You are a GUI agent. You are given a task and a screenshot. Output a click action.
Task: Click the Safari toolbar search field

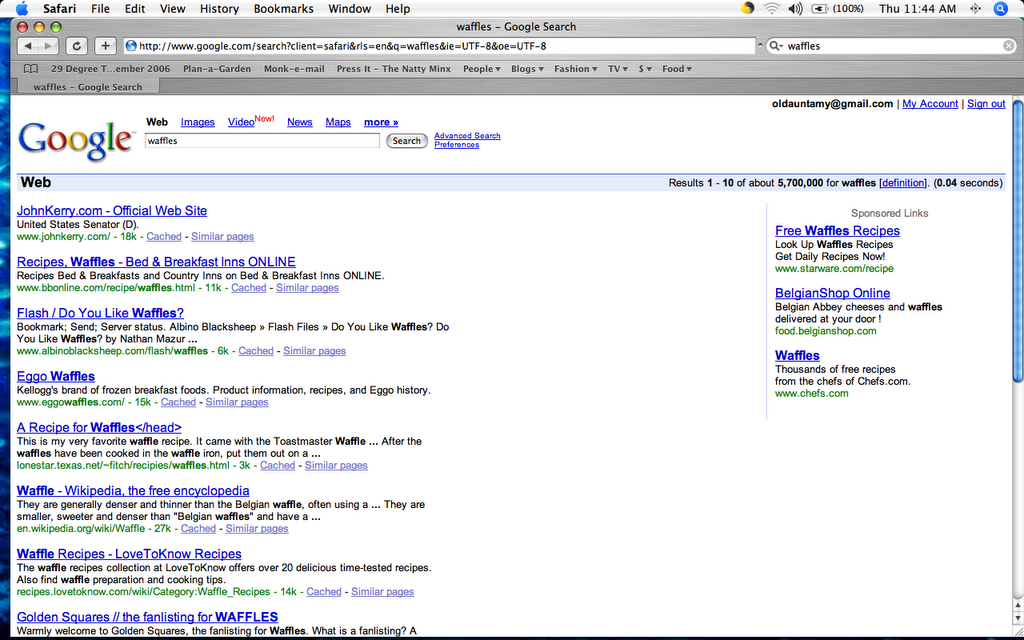892,46
